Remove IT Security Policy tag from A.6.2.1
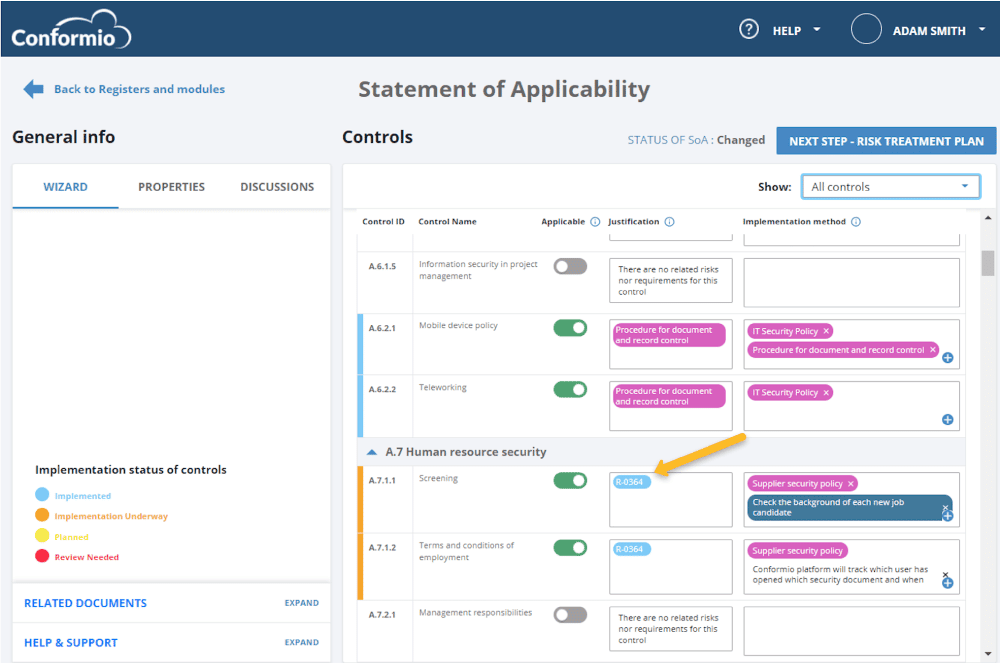Viewport: 1000px width, 664px height. tap(826, 331)
